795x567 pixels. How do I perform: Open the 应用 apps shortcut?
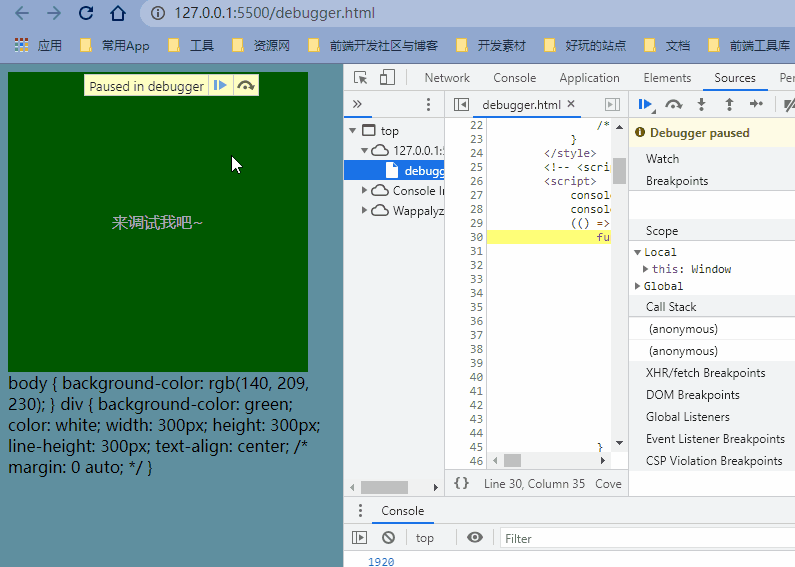pos(38,46)
